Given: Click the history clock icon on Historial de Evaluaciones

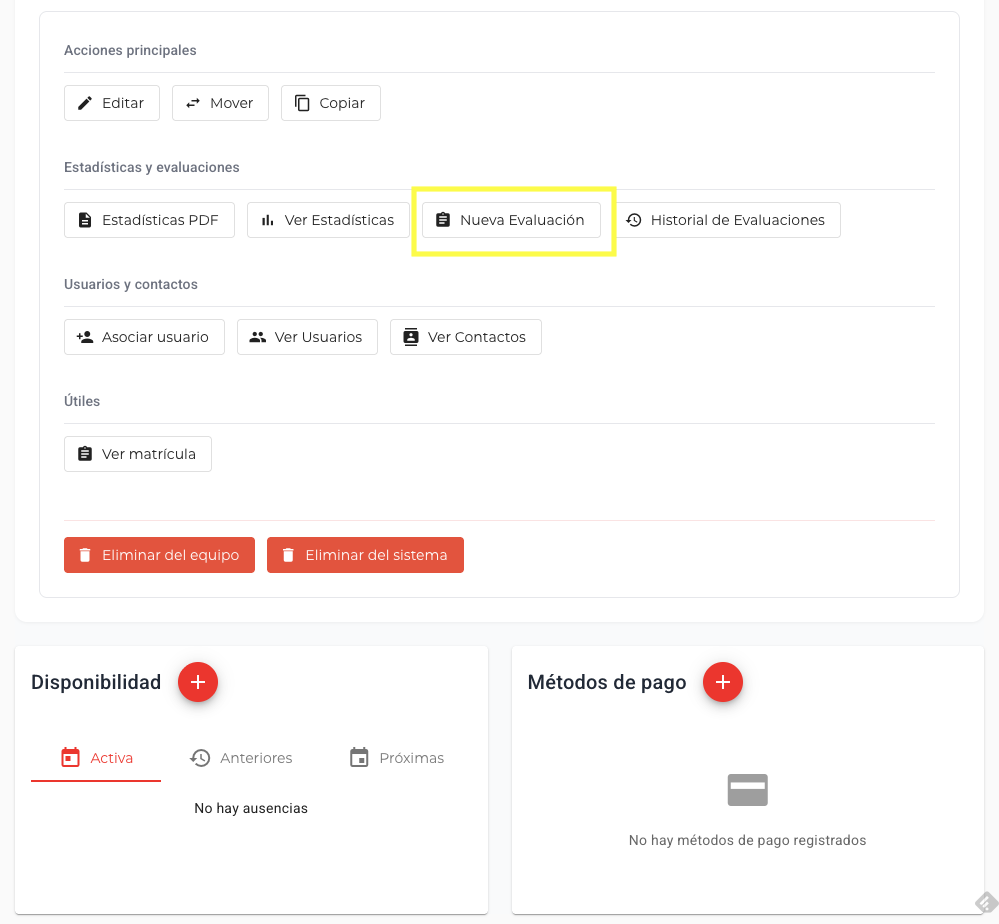Looking at the screenshot, I should 634,219.
